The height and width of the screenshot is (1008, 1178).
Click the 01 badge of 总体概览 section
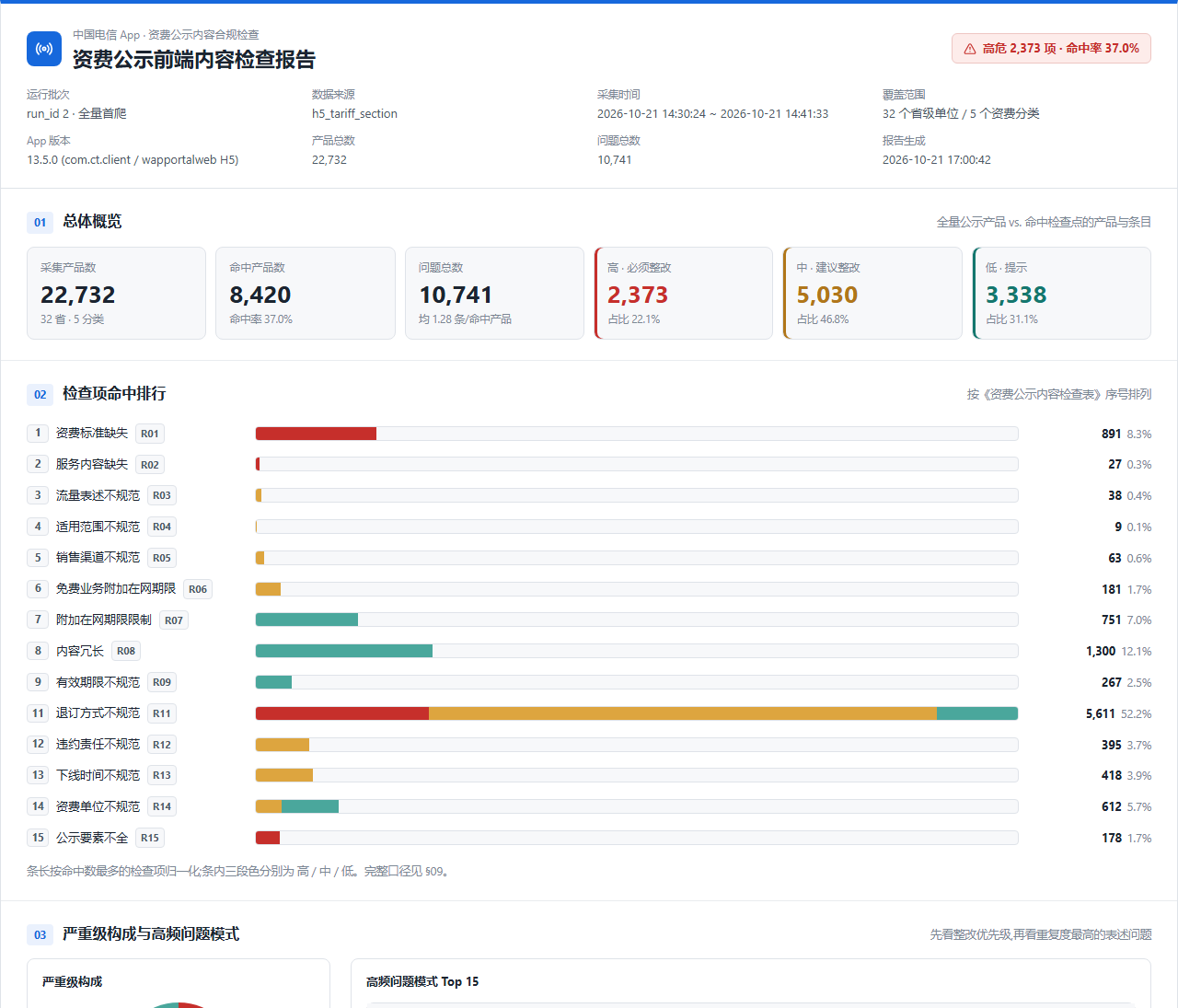[40, 222]
